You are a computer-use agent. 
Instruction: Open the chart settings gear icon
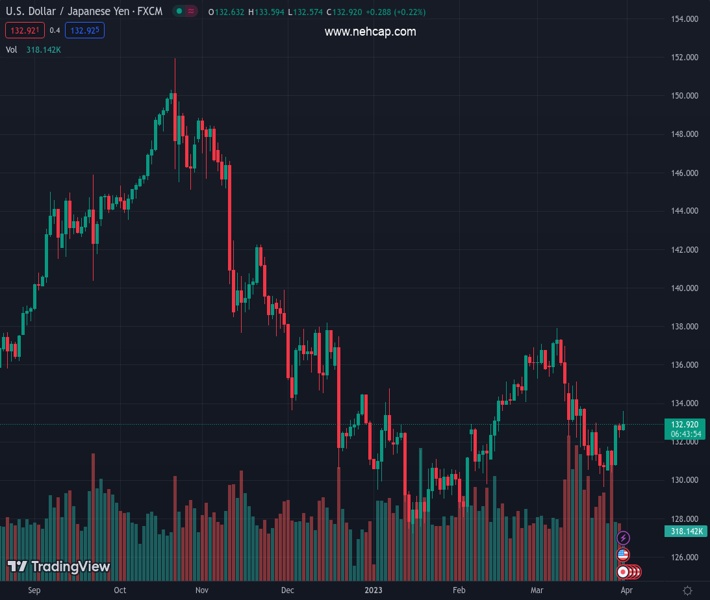pos(687,591)
